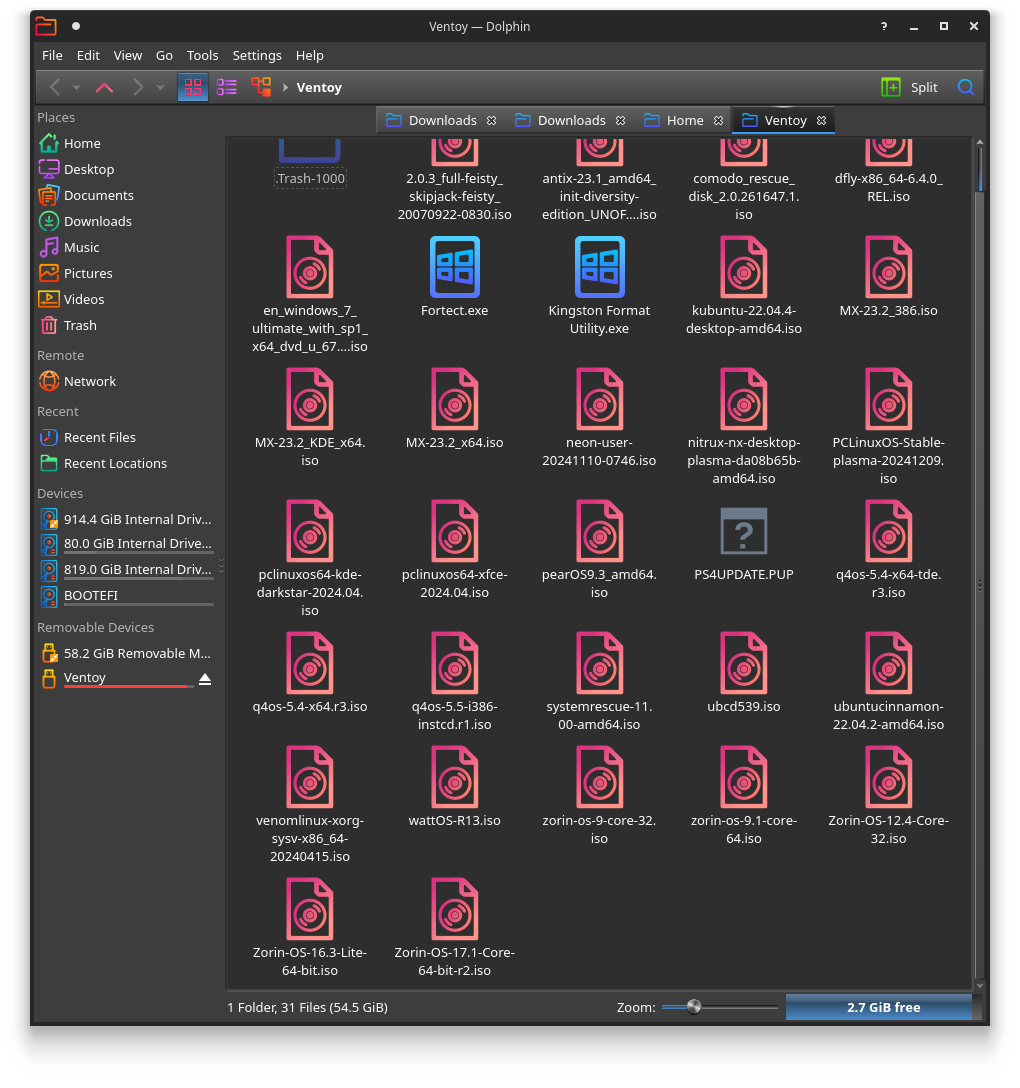1020x1088 pixels.
Task: Open the File menu
Action: pos(52,56)
